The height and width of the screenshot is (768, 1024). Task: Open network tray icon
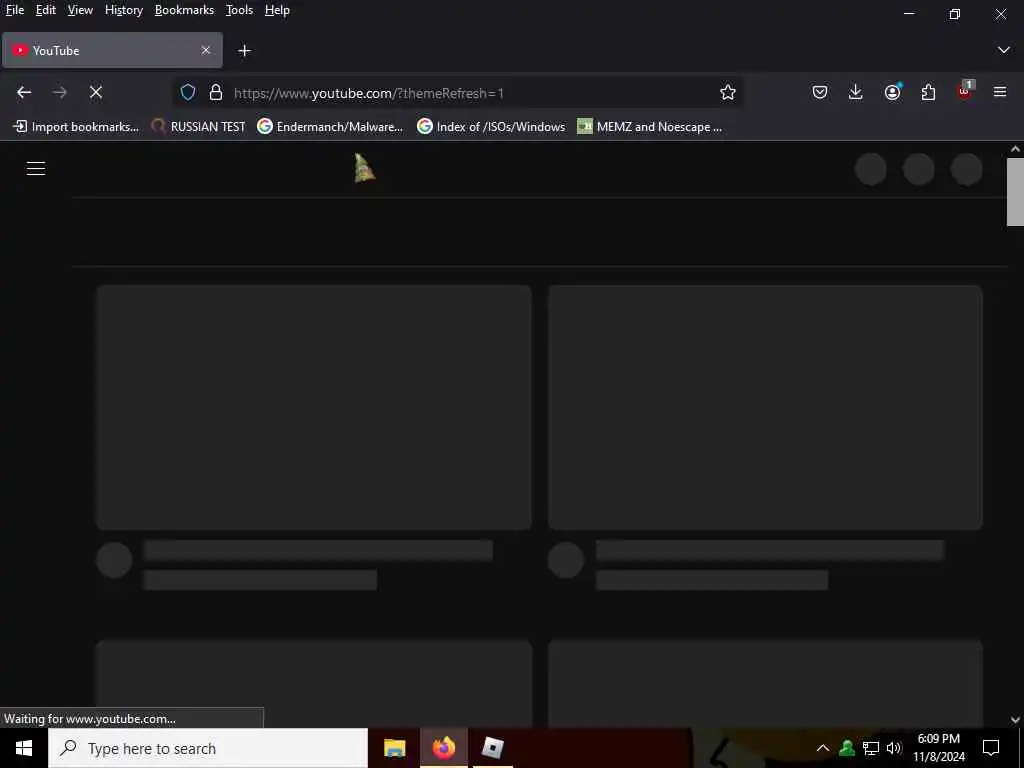(871, 748)
